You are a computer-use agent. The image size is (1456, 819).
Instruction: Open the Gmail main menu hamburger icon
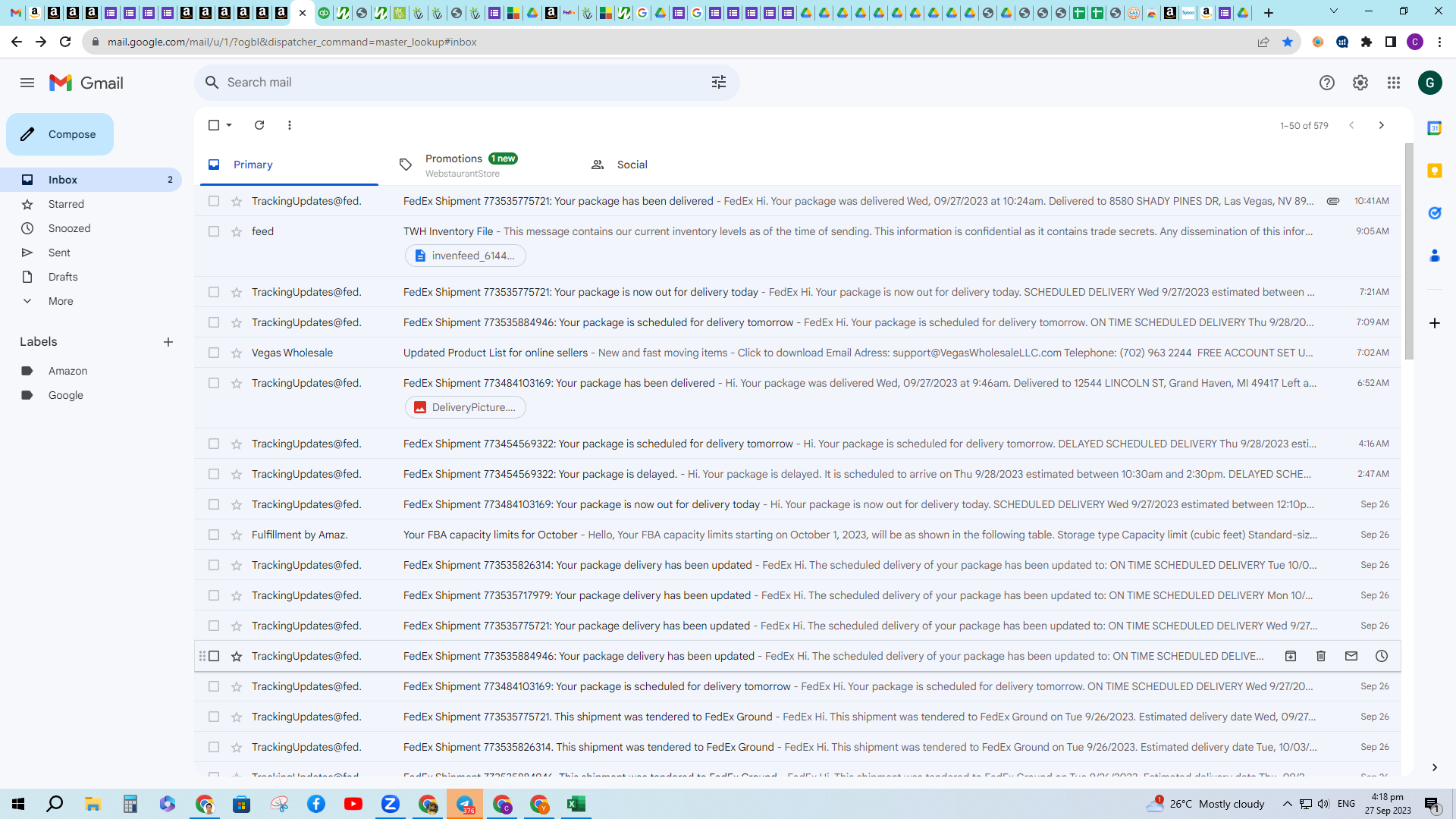coord(27,83)
